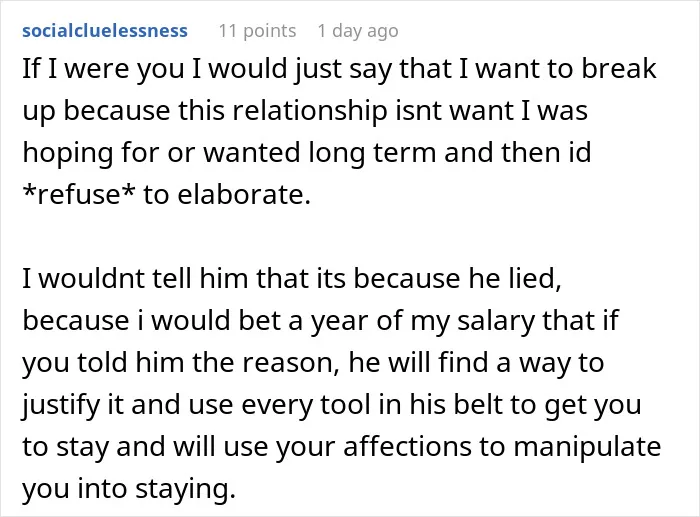Click the phrase 'justify it and use'

pos(128,404)
